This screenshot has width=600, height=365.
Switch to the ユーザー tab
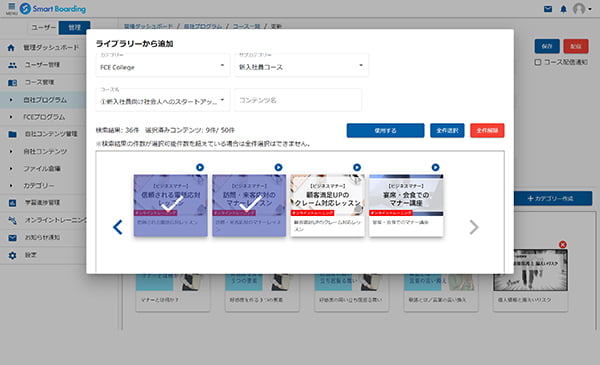point(43,28)
